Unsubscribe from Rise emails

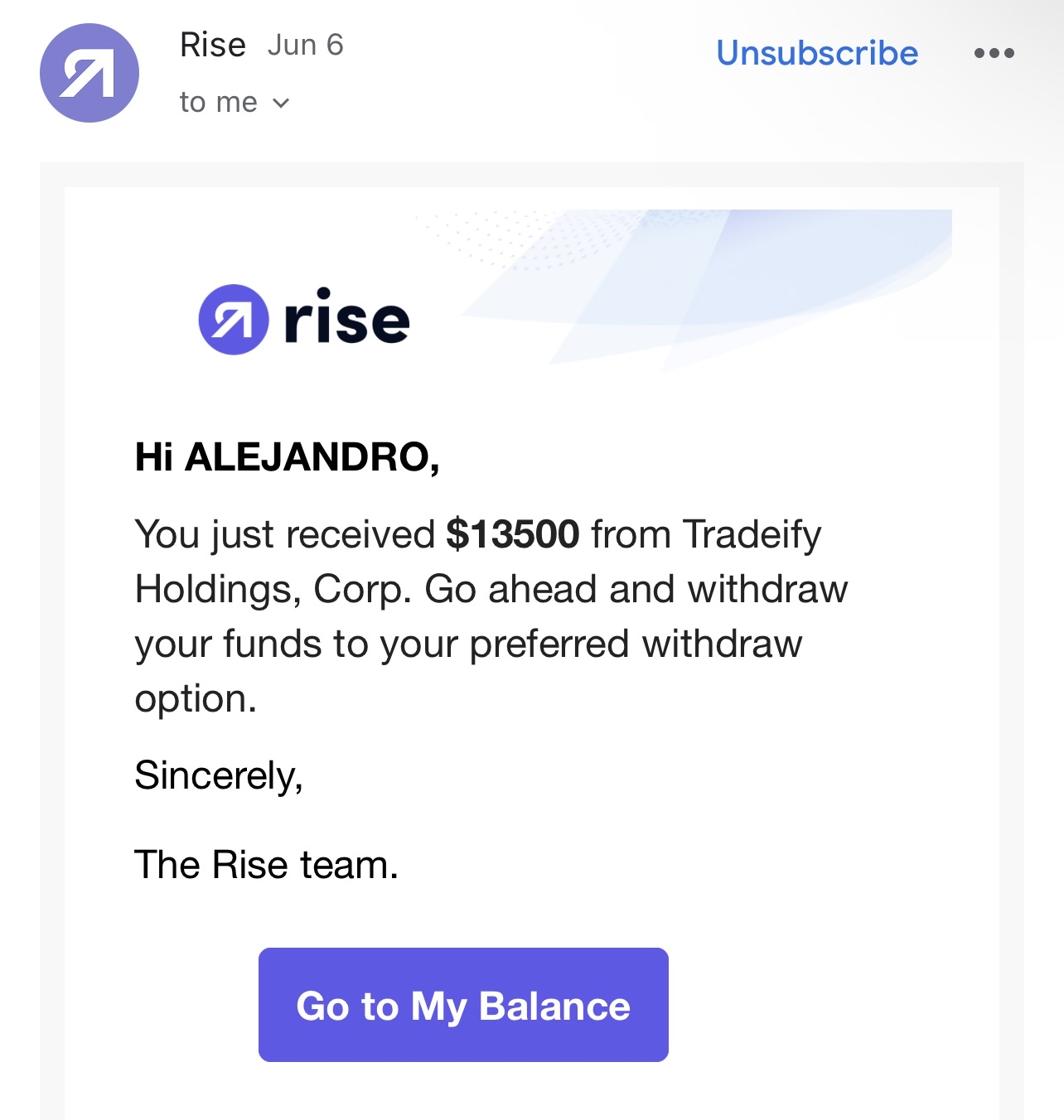coord(817,52)
